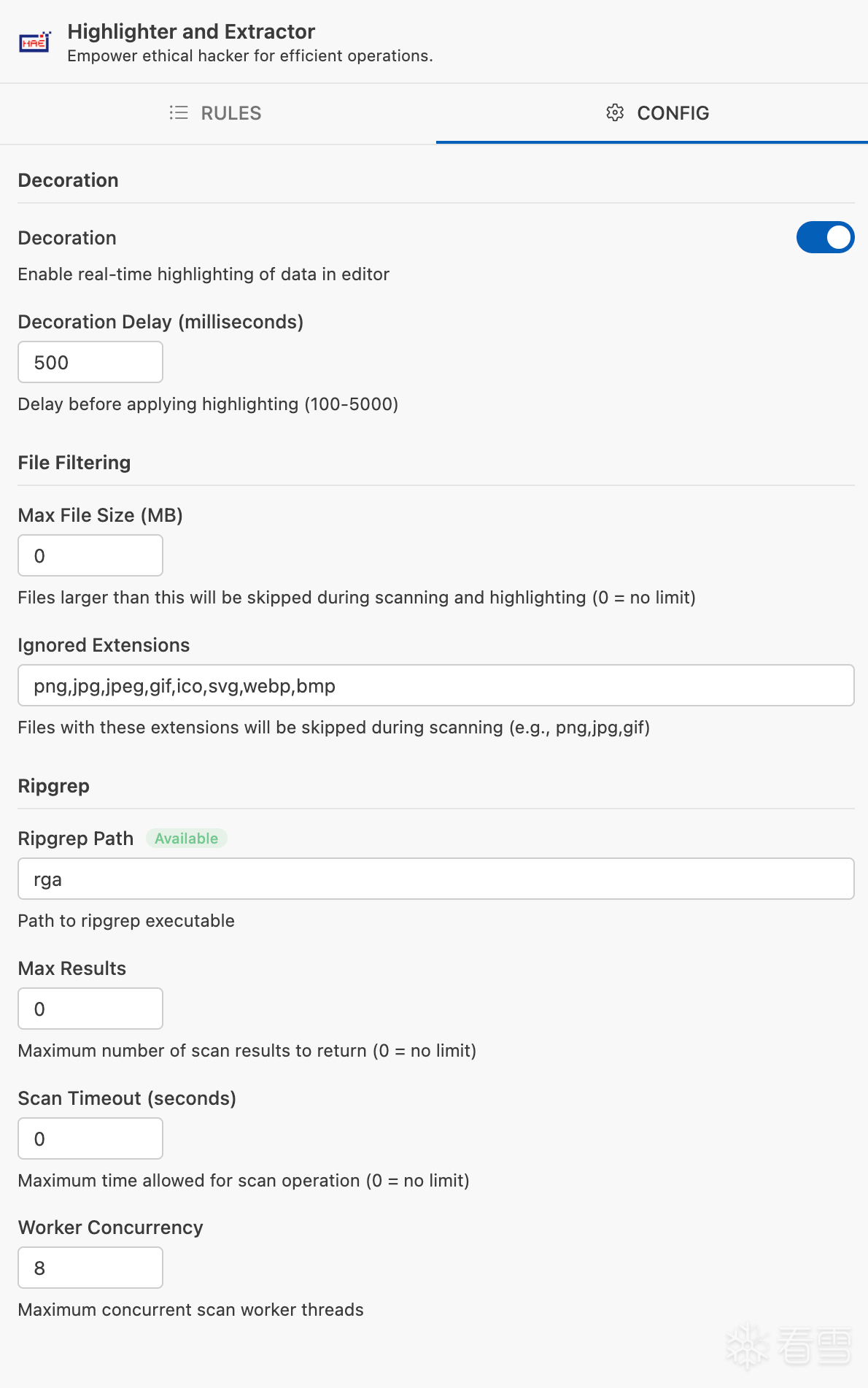
Task: Click the gear icon beside CONFIG
Action: tap(615, 113)
